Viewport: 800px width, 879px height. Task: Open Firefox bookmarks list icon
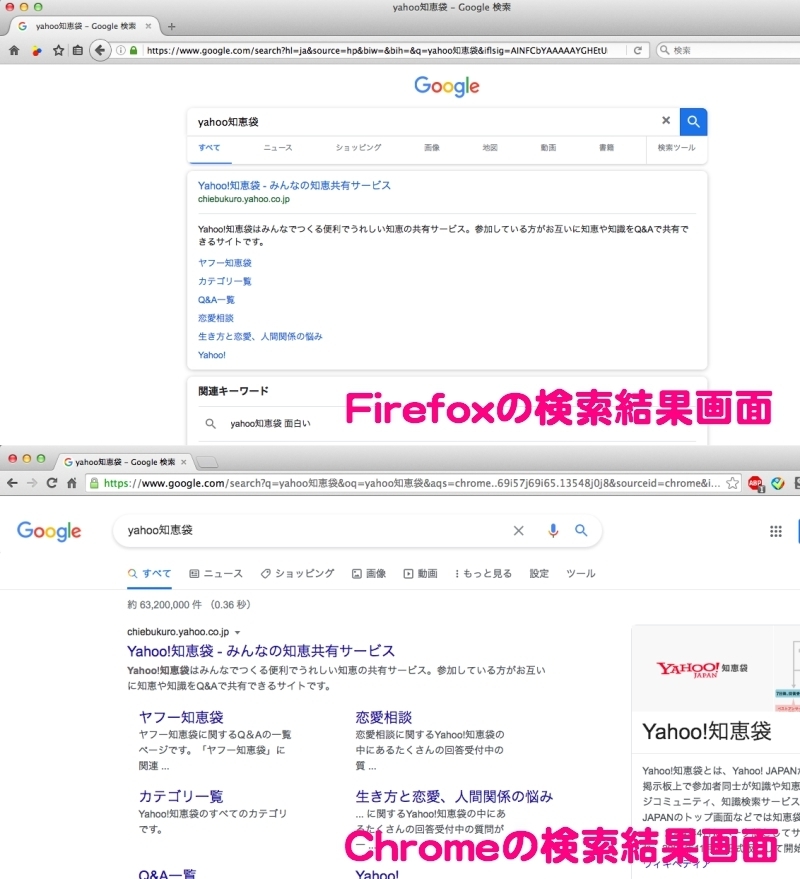pos(78,50)
